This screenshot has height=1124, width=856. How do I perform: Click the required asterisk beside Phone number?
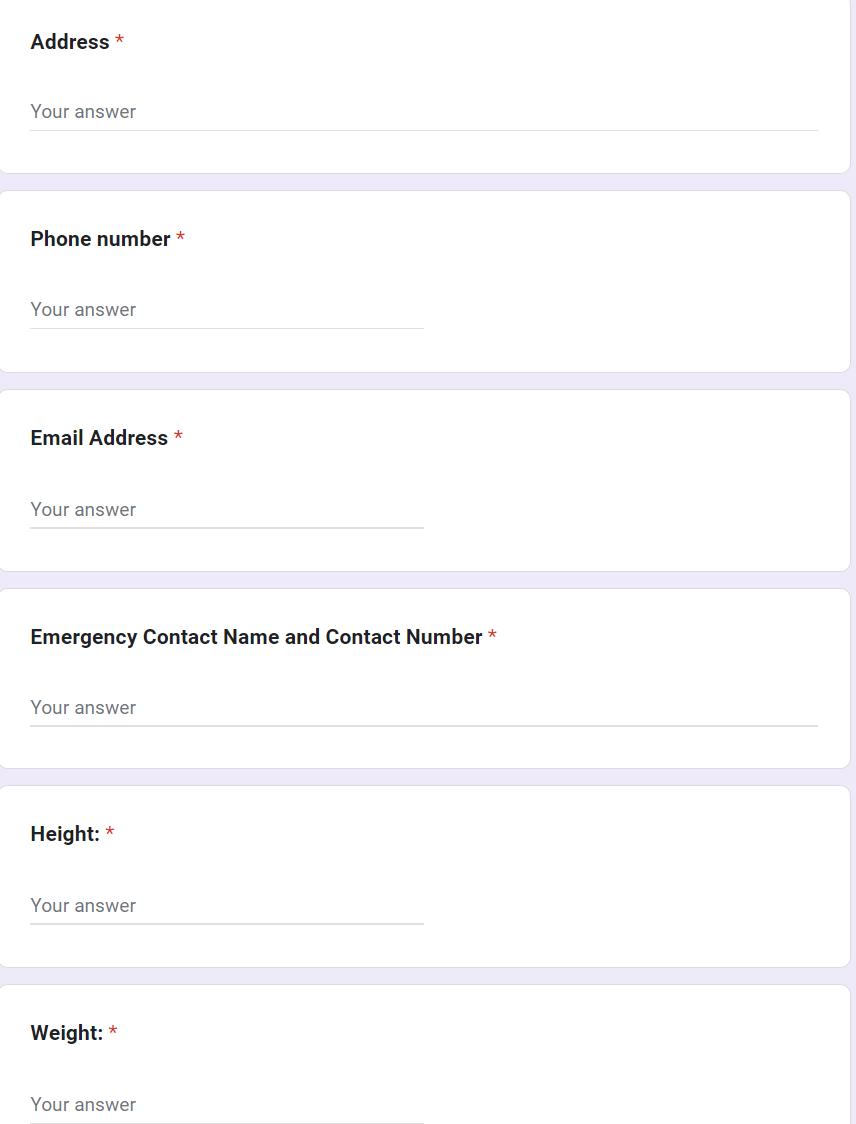(x=181, y=238)
